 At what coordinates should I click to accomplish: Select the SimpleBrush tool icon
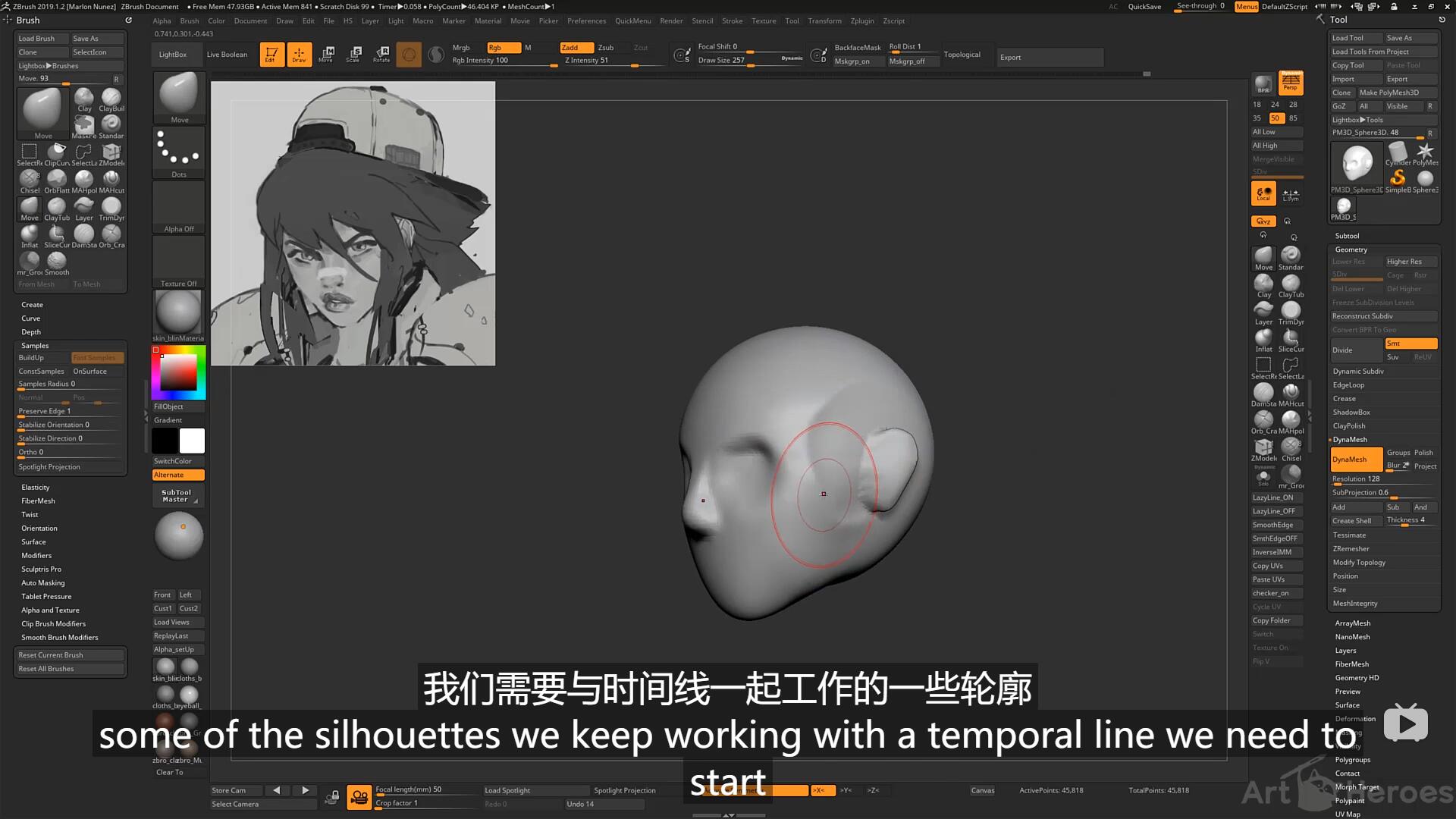pyautogui.click(x=1398, y=181)
